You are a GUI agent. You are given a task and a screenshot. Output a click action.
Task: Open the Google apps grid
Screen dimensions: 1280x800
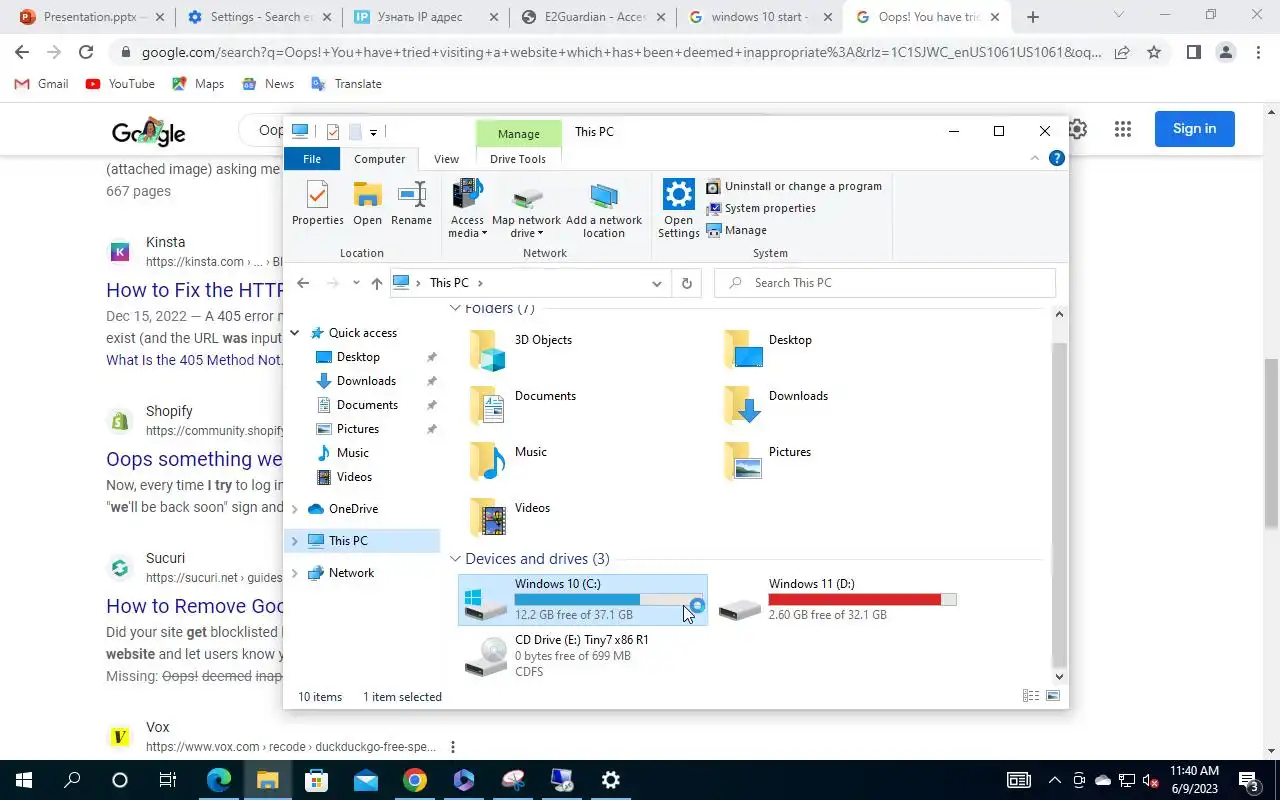coord(1123,129)
